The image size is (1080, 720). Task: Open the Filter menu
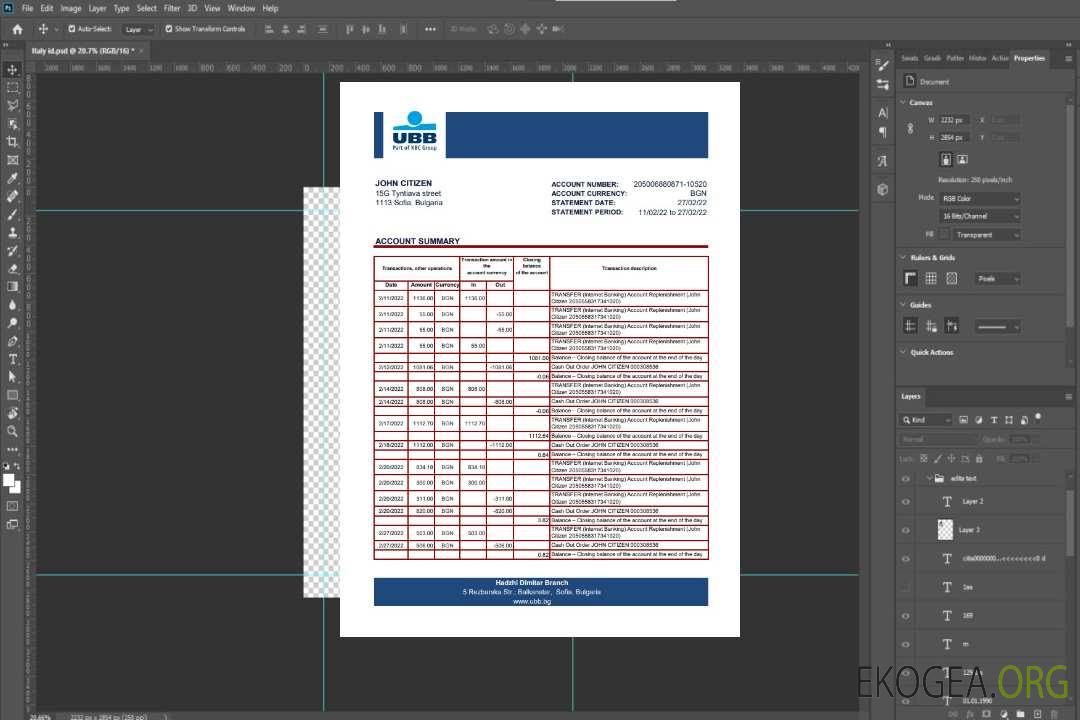[x=172, y=8]
